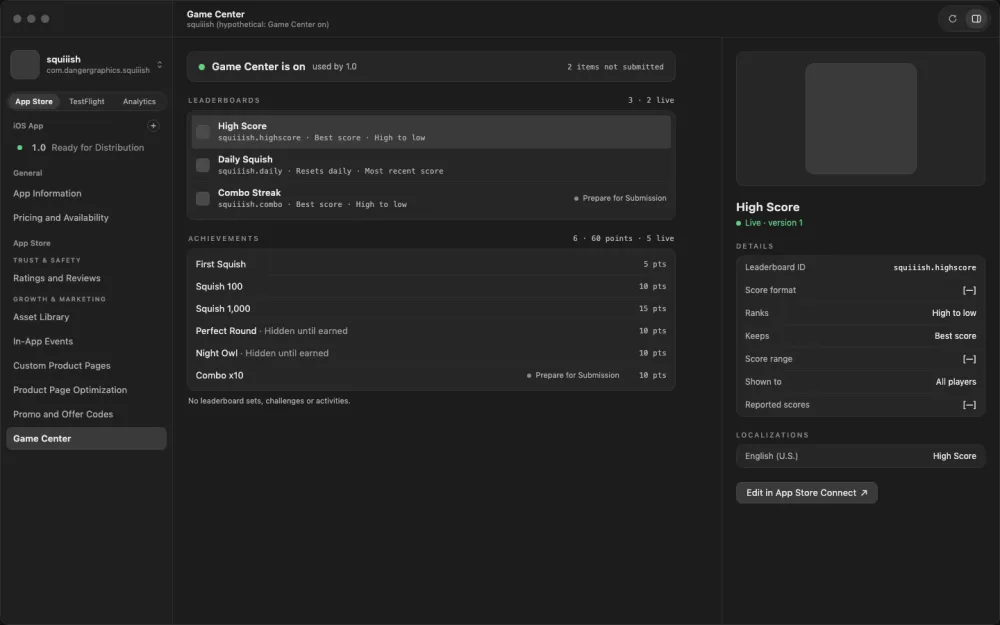Click the '3 · 2 live' leaderboards count
The height and width of the screenshot is (625, 1000).
pos(651,100)
